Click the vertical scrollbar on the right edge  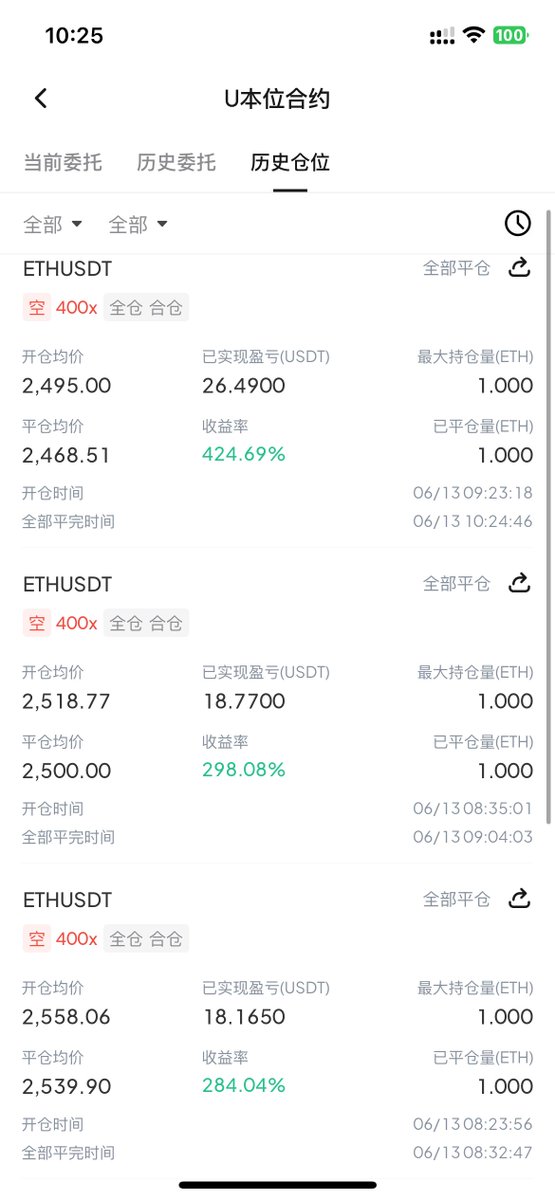pyautogui.click(x=547, y=520)
